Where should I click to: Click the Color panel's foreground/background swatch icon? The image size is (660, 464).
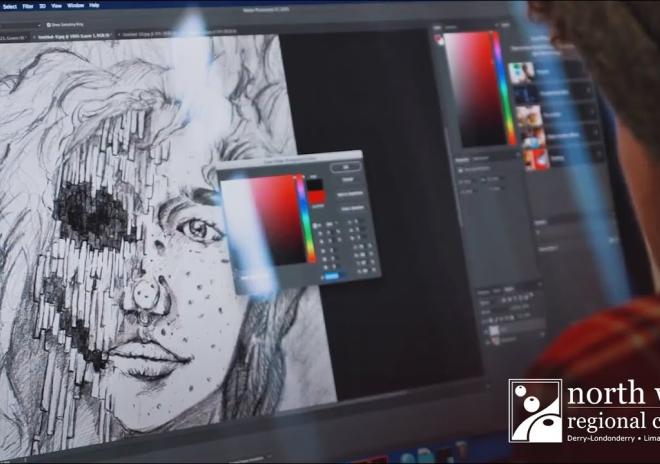pos(439,41)
